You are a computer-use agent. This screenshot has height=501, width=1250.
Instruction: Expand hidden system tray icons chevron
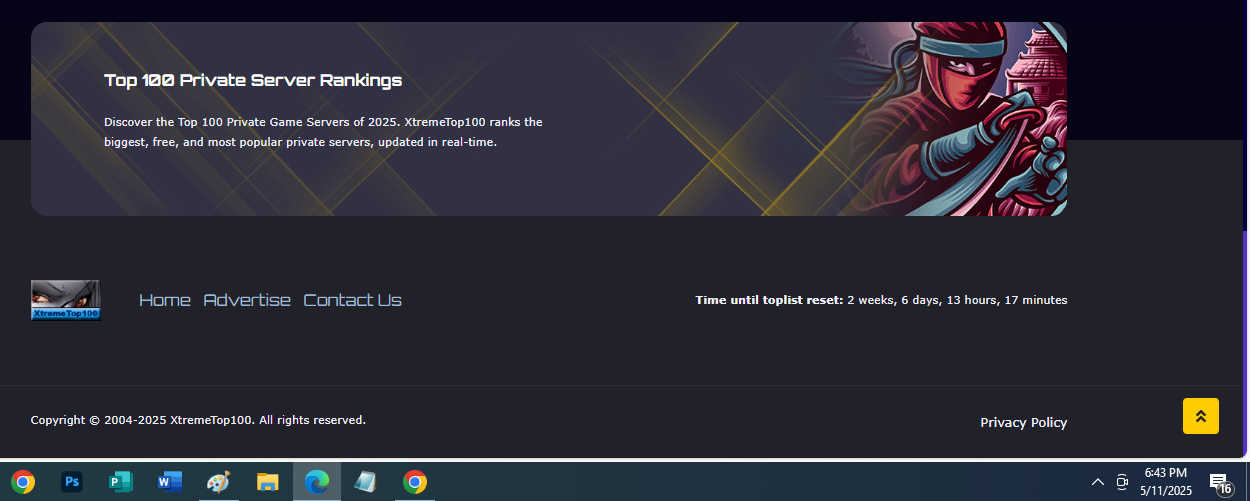(x=1098, y=482)
